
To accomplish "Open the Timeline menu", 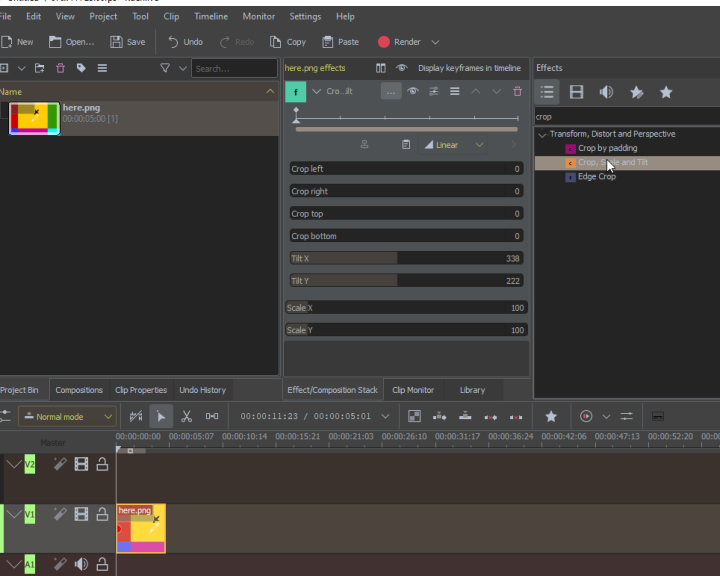I will pos(211,17).
